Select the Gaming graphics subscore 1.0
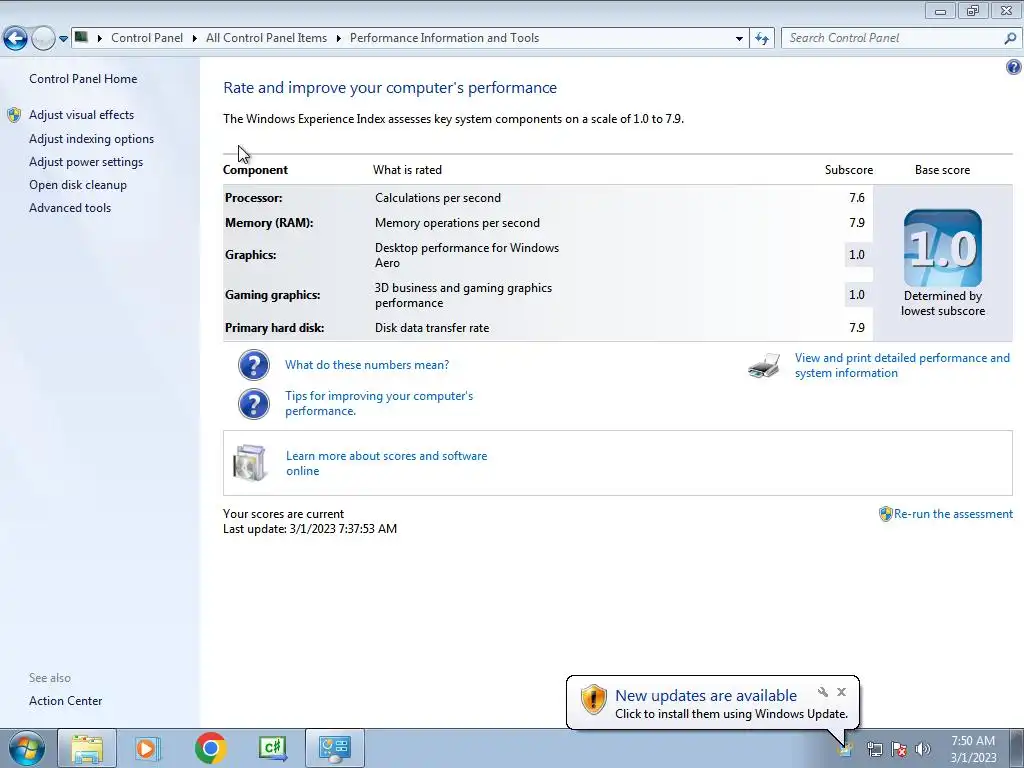 pyautogui.click(x=857, y=295)
